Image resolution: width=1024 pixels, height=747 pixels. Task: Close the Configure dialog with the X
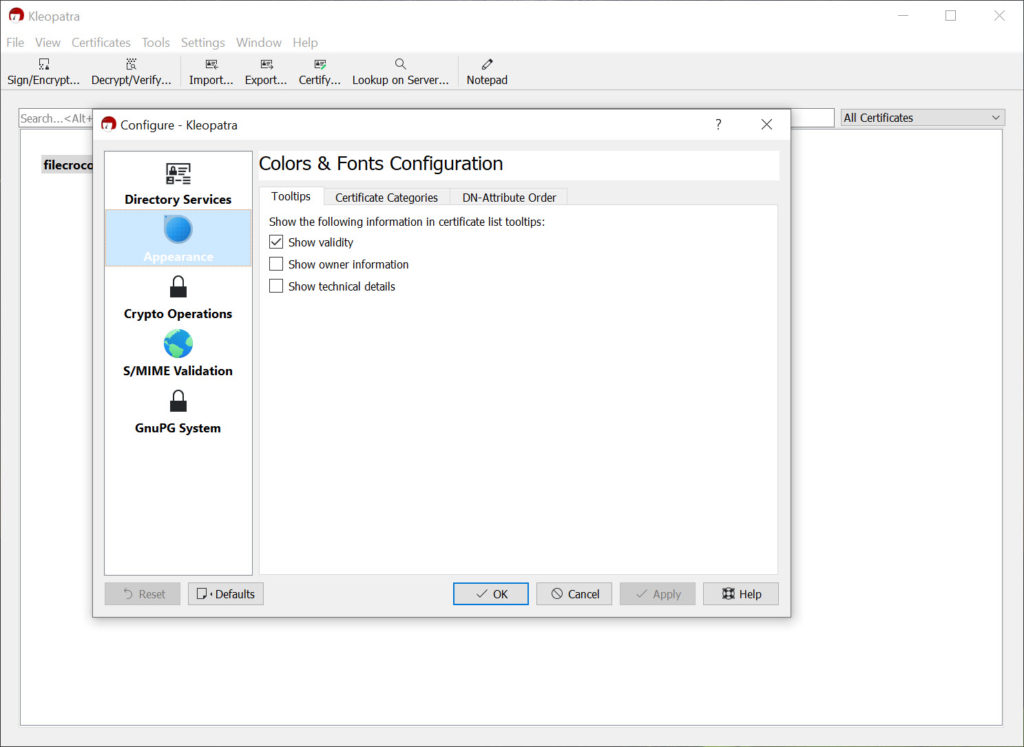coord(767,125)
